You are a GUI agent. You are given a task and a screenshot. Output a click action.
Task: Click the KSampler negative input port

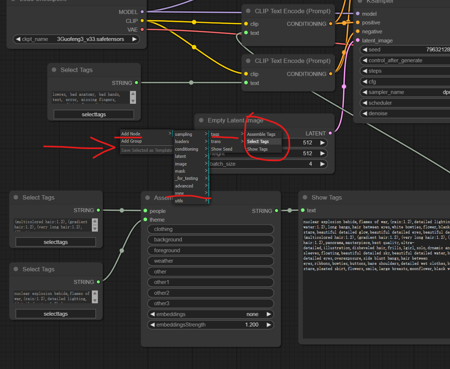[x=358, y=31]
